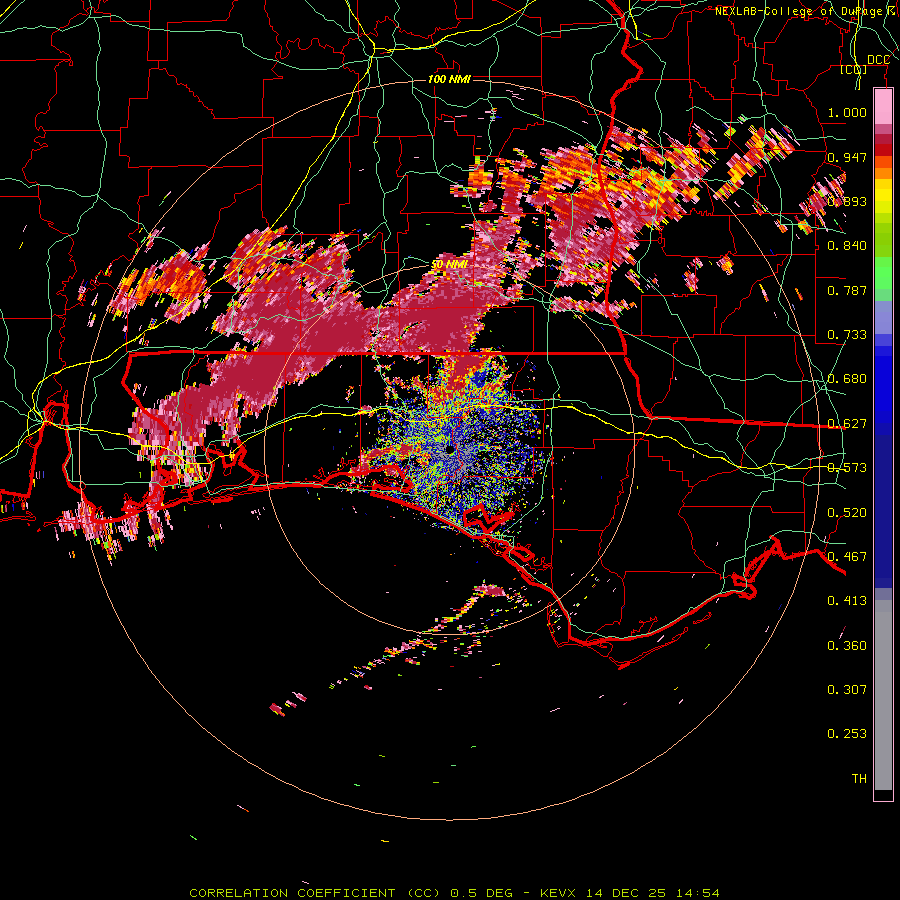
Task: Click the 0.520 scale value
Action: pos(847,513)
